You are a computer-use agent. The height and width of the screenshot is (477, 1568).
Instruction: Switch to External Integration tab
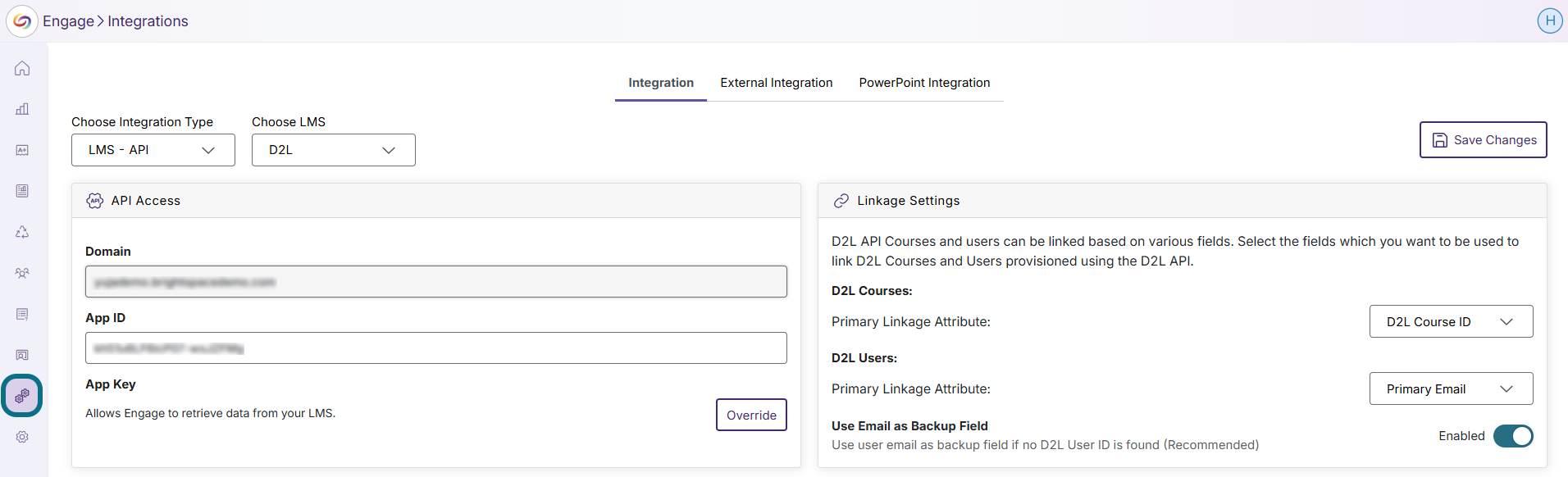click(777, 83)
